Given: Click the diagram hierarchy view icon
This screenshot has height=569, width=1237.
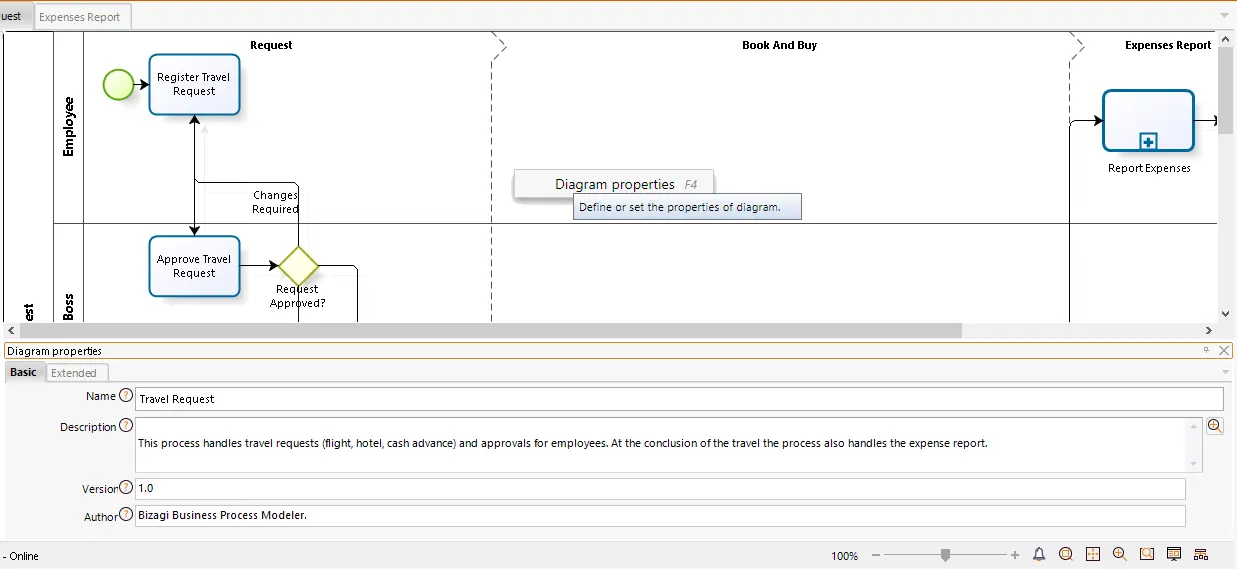Looking at the screenshot, I should [1201, 555].
